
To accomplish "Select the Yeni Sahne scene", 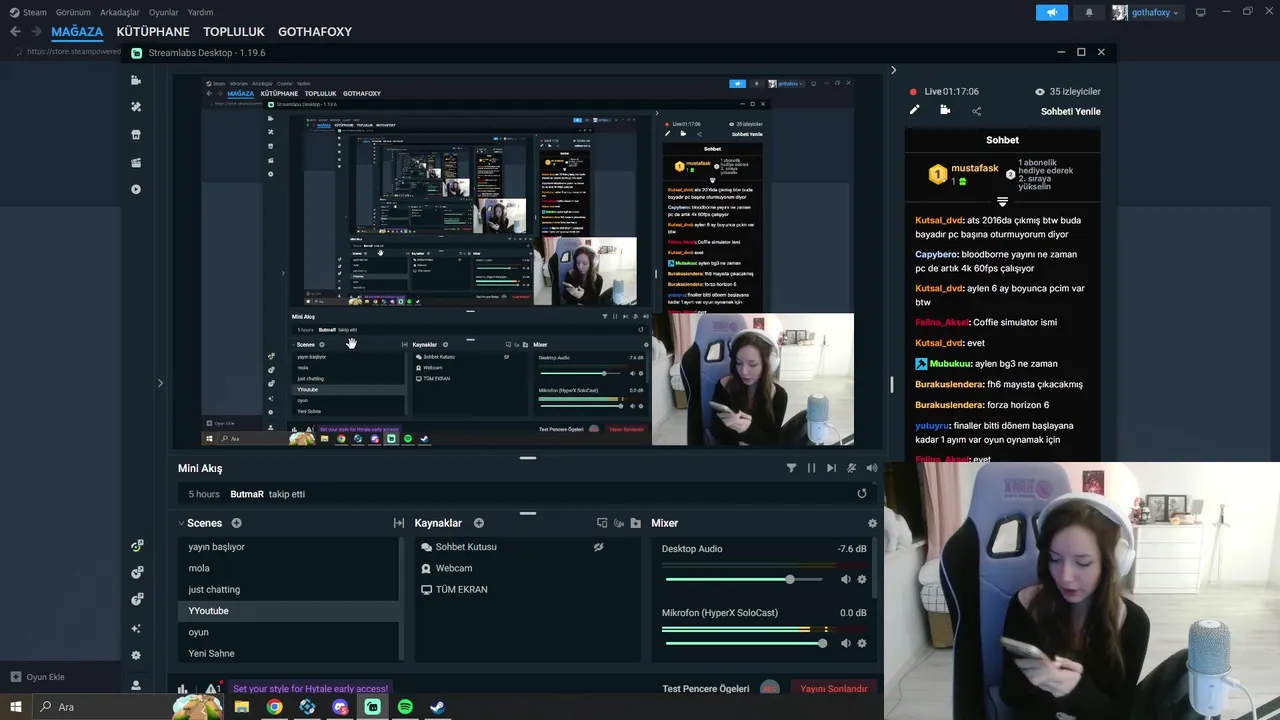I will [x=288, y=653].
